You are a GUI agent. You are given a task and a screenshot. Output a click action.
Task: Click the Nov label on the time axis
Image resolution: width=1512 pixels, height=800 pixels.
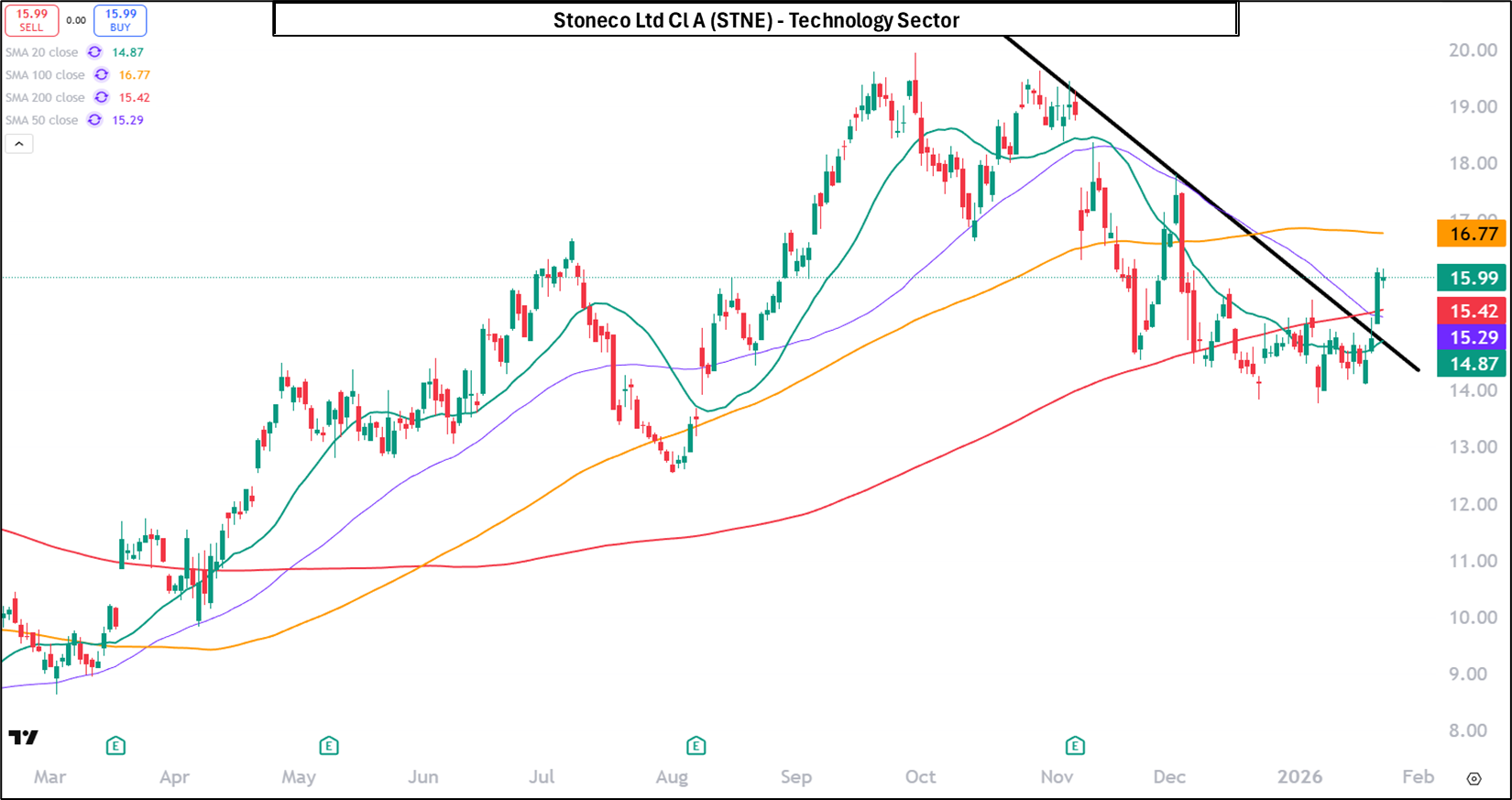click(x=1057, y=777)
